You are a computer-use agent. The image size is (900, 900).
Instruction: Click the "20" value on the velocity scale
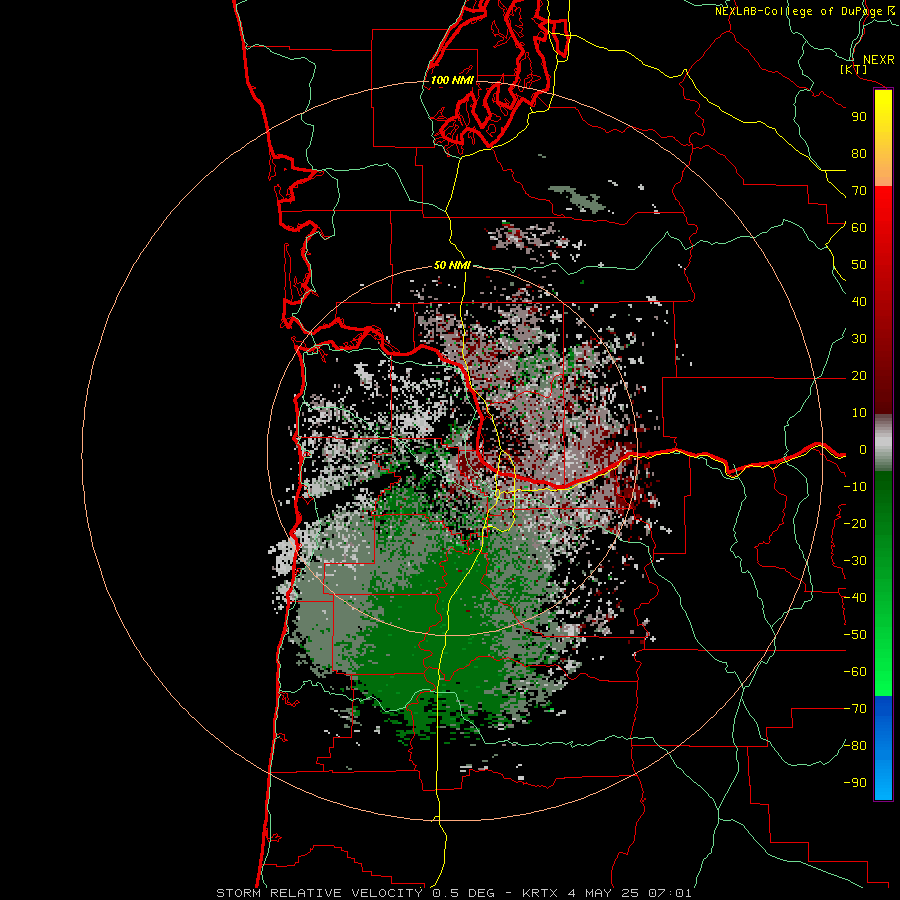coord(859,375)
